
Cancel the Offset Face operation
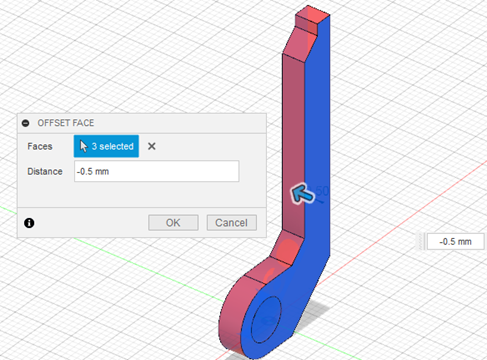click(232, 223)
